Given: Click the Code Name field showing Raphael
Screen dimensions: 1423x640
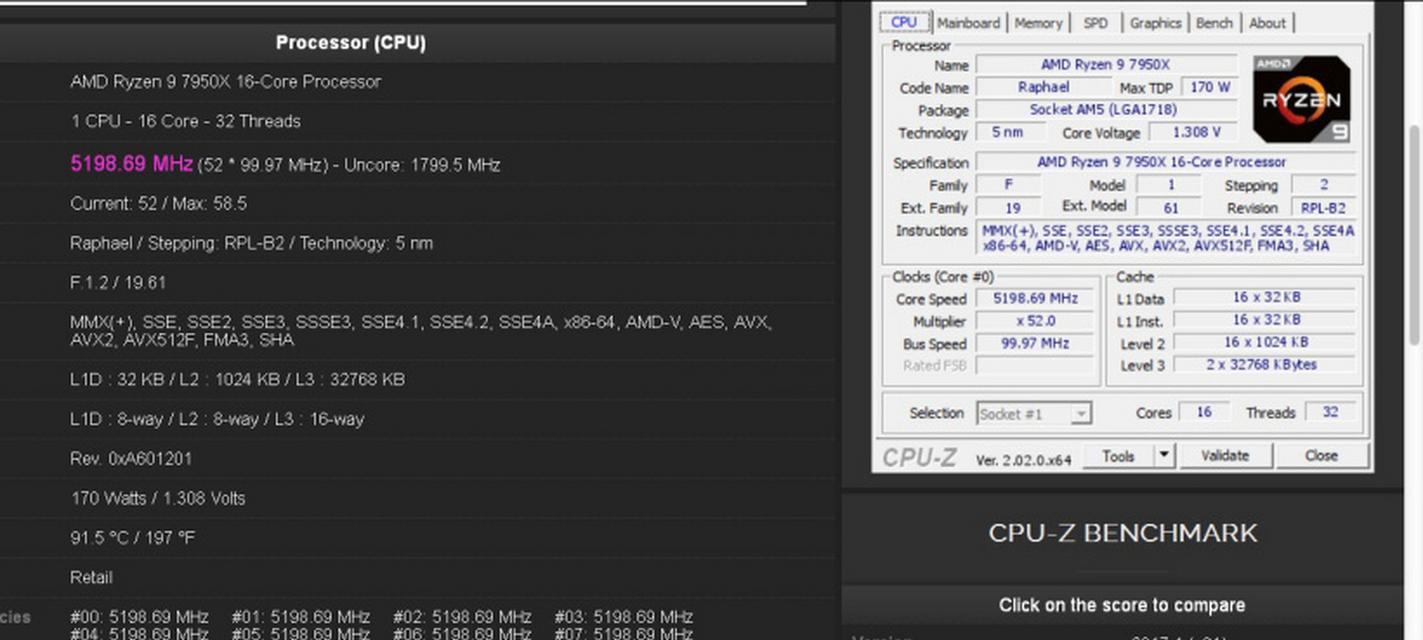Looking at the screenshot, I should pos(1043,87).
